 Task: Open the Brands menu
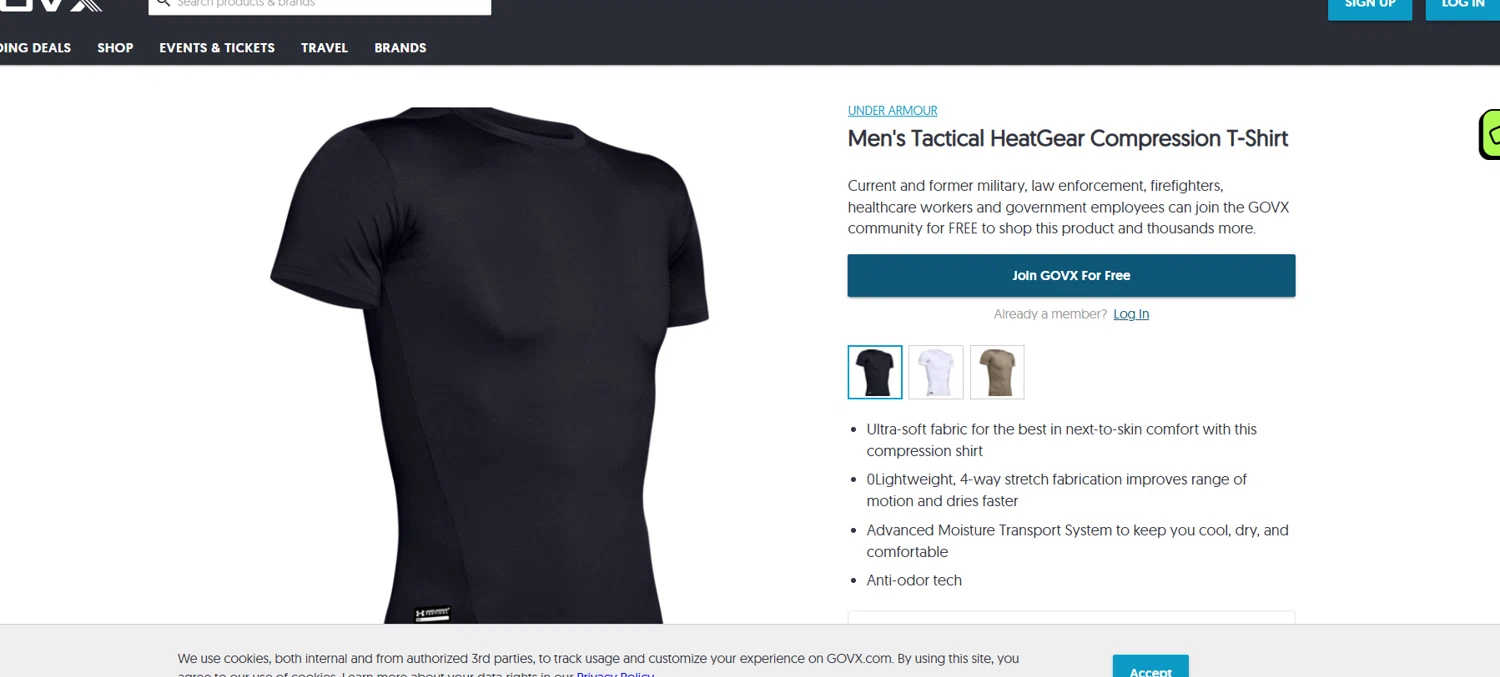(x=400, y=48)
